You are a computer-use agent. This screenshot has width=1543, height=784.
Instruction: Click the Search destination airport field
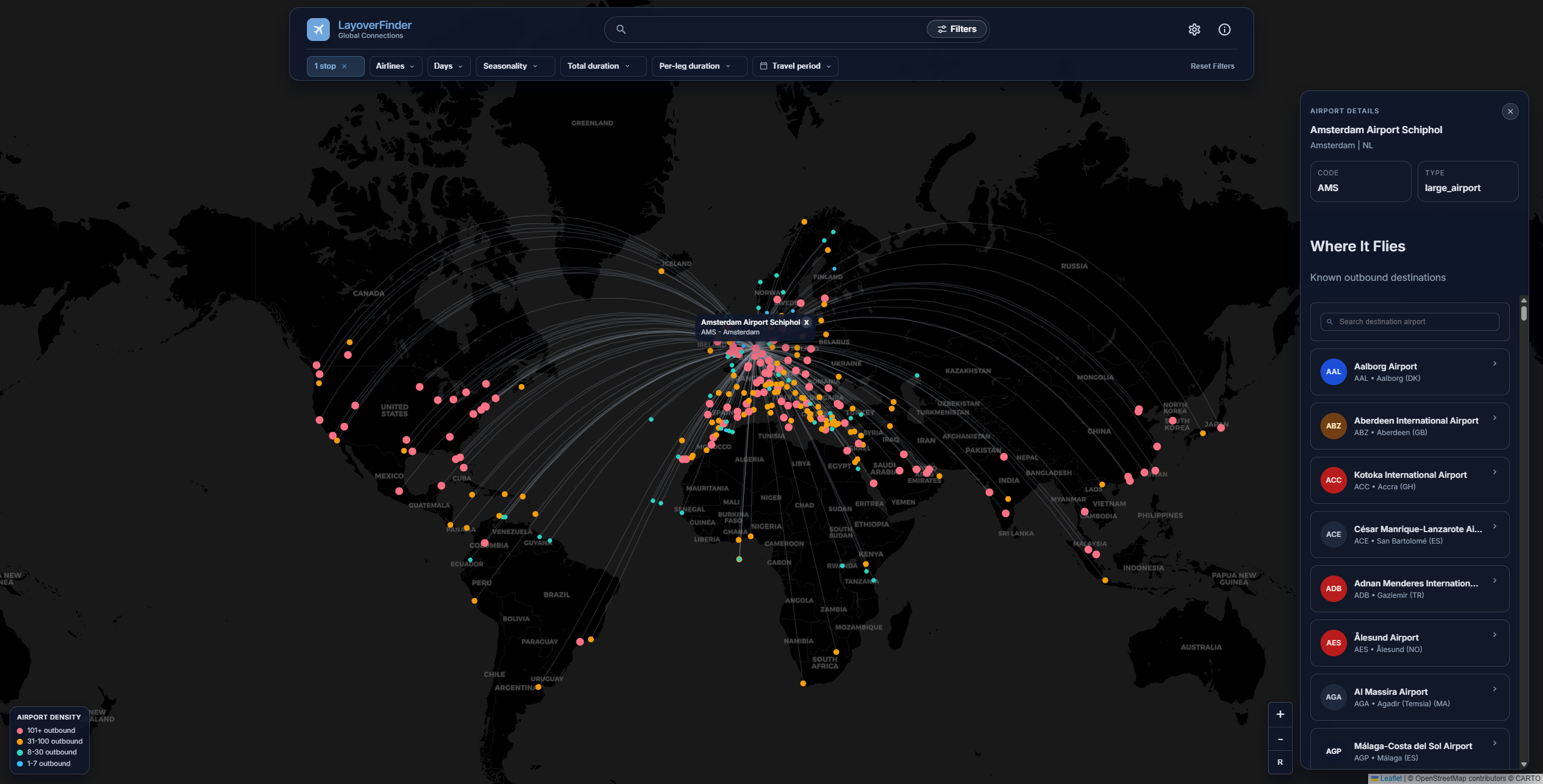[x=1409, y=321]
